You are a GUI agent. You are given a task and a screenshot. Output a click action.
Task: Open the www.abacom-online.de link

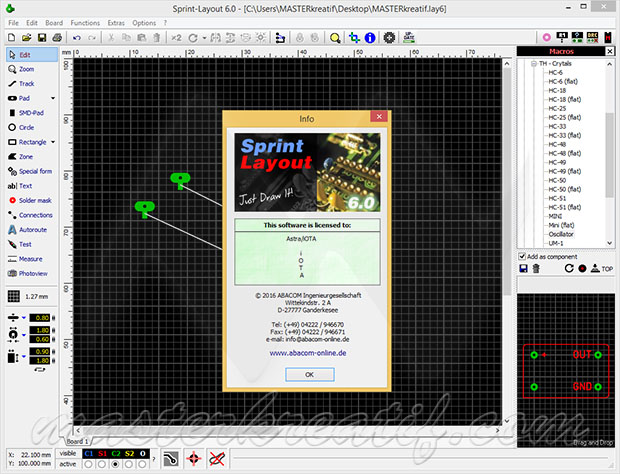307,352
